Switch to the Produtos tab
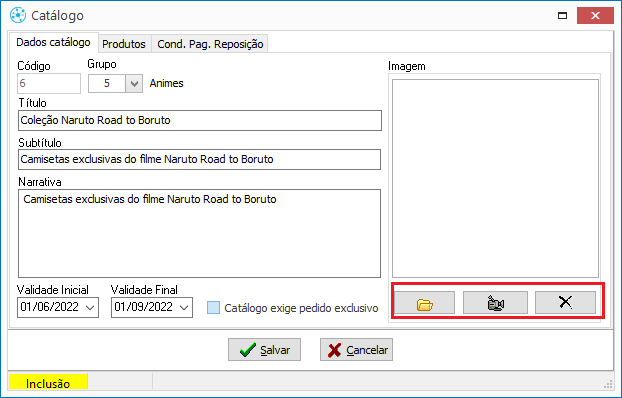Screen dimensions: 622x398 pyautogui.click(x=124, y=44)
